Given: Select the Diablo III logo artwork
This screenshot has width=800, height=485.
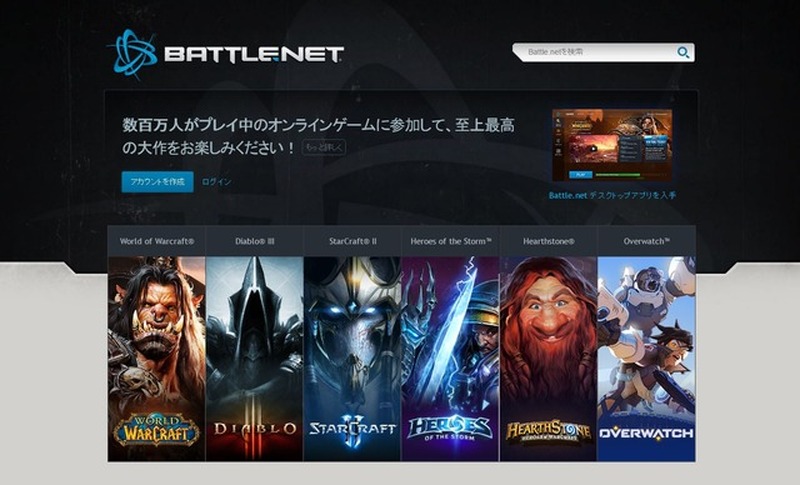Looking at the screenshot, I should coord(255,429).
